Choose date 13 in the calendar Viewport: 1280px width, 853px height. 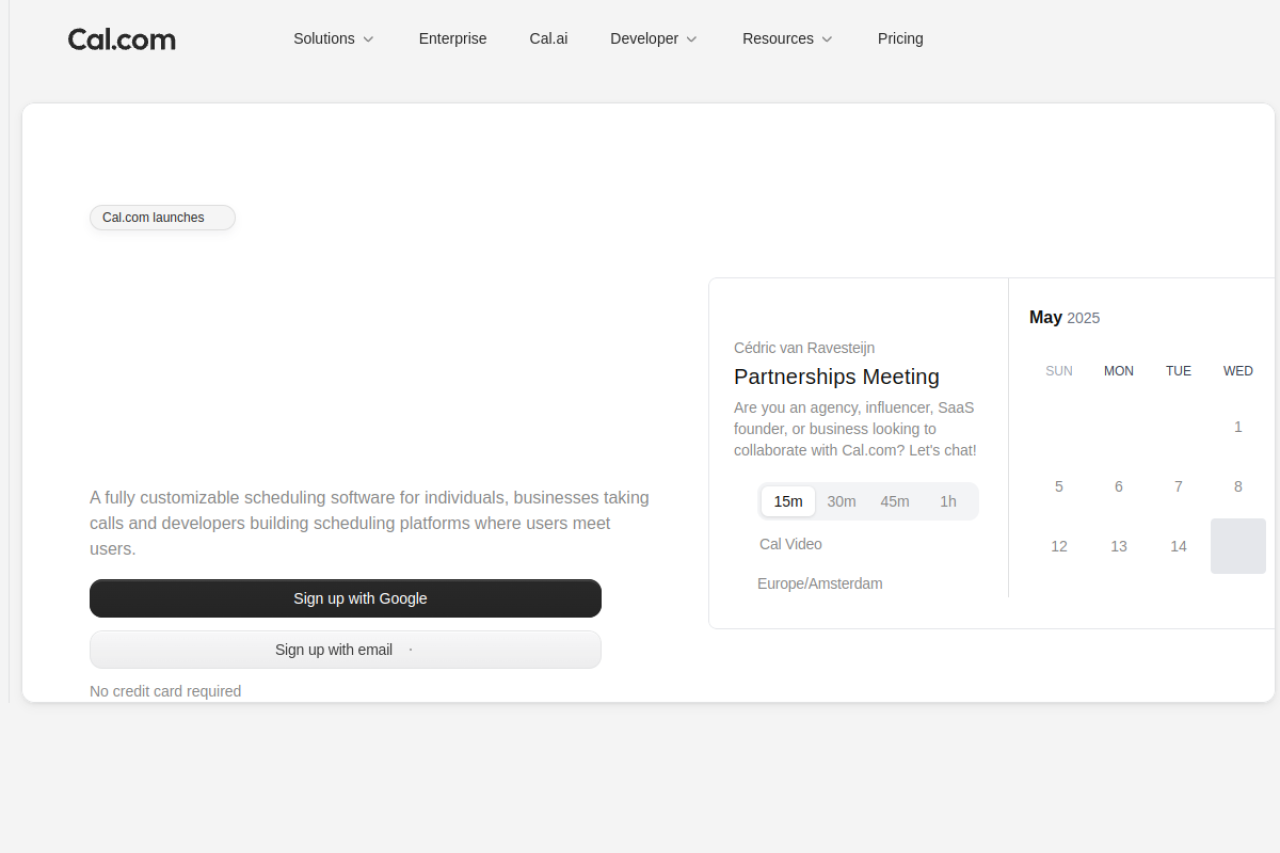(x=1119, y=546)
